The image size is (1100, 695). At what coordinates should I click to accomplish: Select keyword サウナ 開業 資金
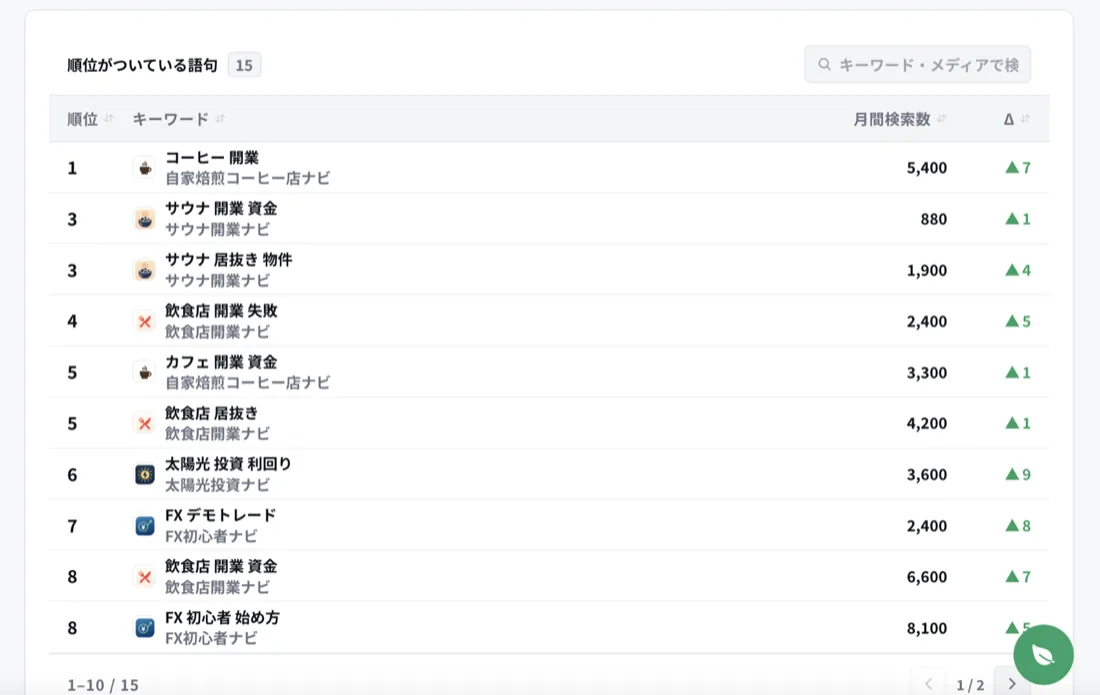[221, 209]
